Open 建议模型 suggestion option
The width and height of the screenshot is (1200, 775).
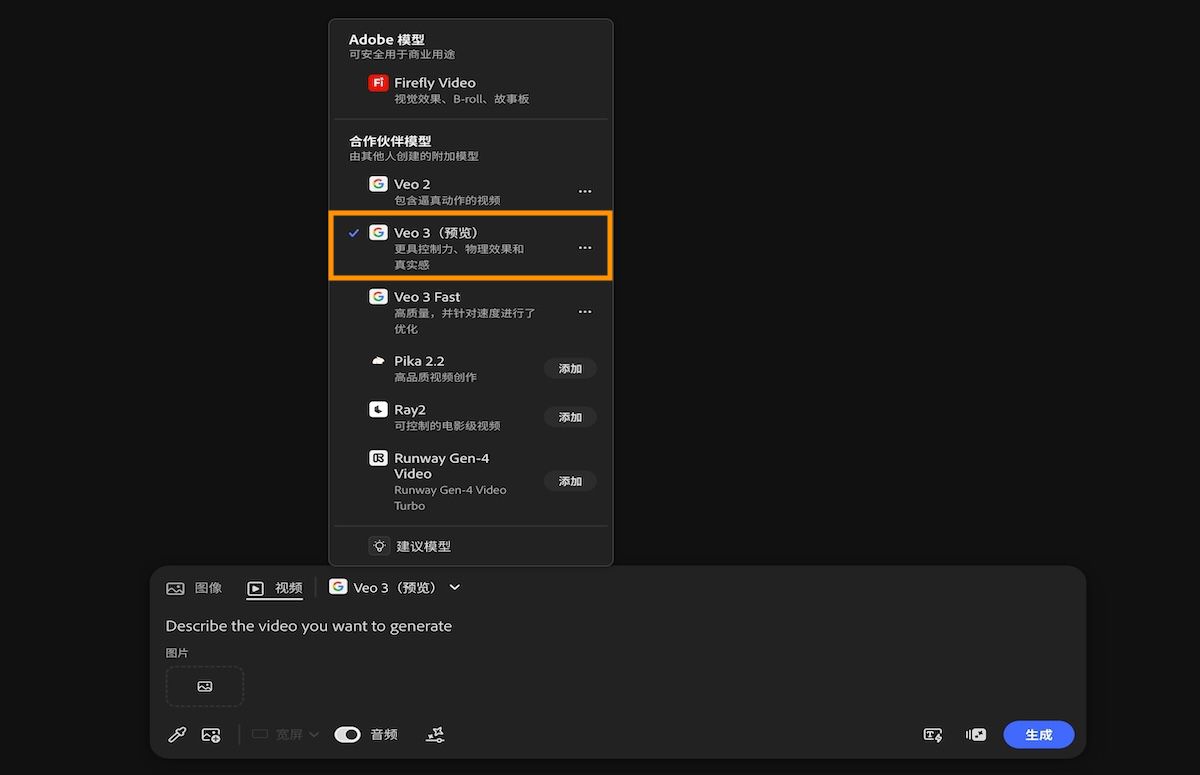pos(470,546)
